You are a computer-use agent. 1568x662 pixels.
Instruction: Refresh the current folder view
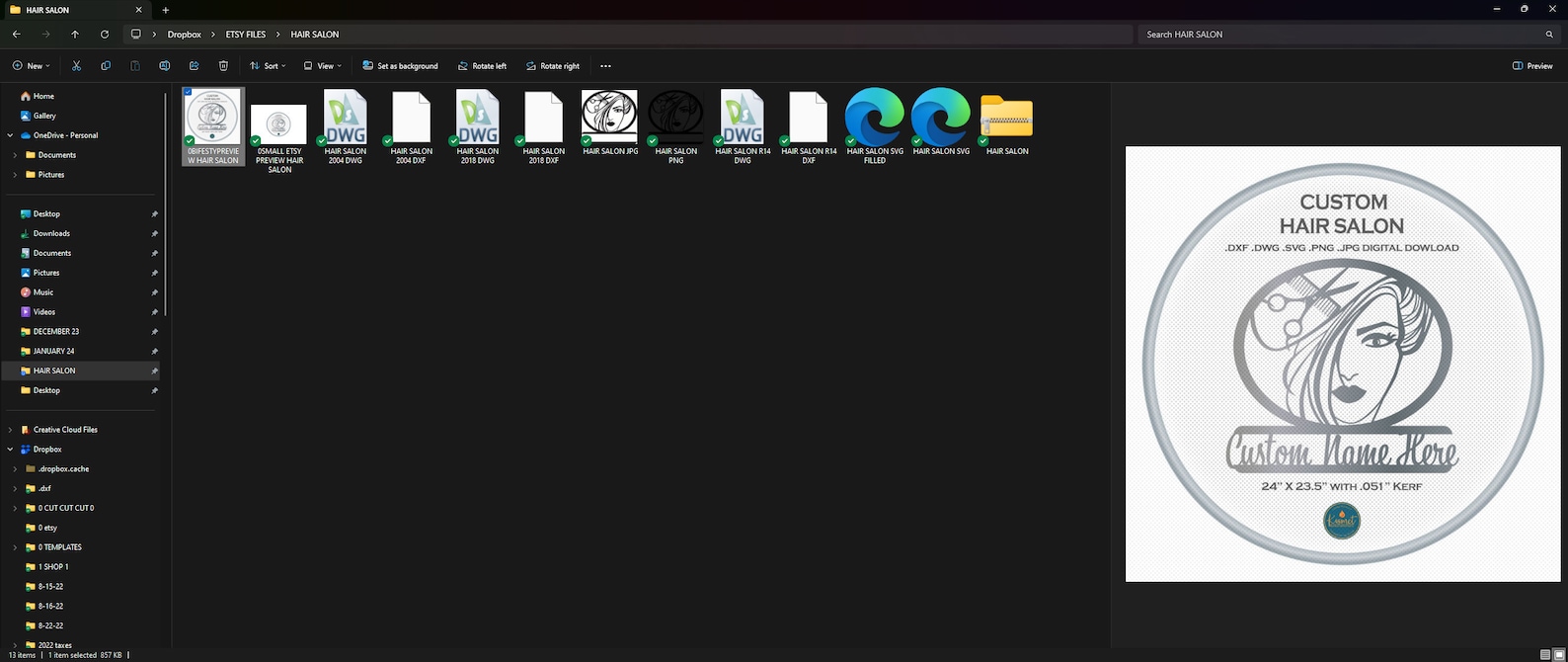[105, 35]
